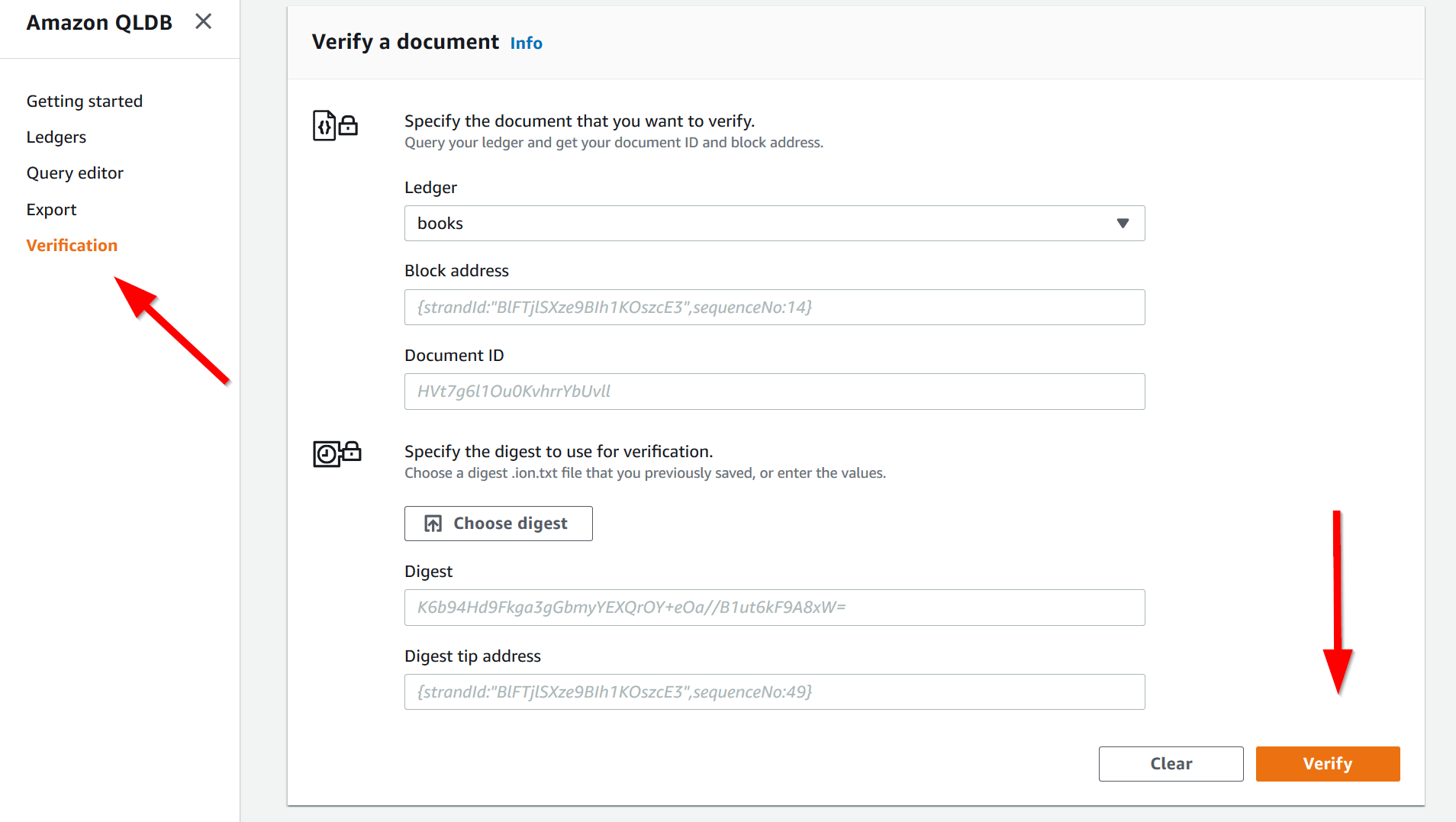The image size is (1456, 822).
Task: Click the Ledger dropdown arrow
Action: coord(1123,224)
